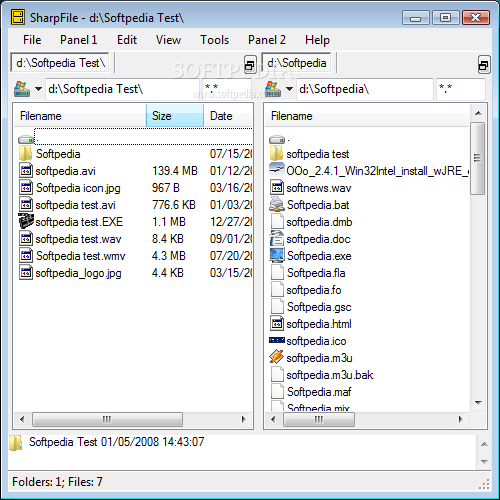
Task: Open the Tools menu
Action: click(214, 40)
